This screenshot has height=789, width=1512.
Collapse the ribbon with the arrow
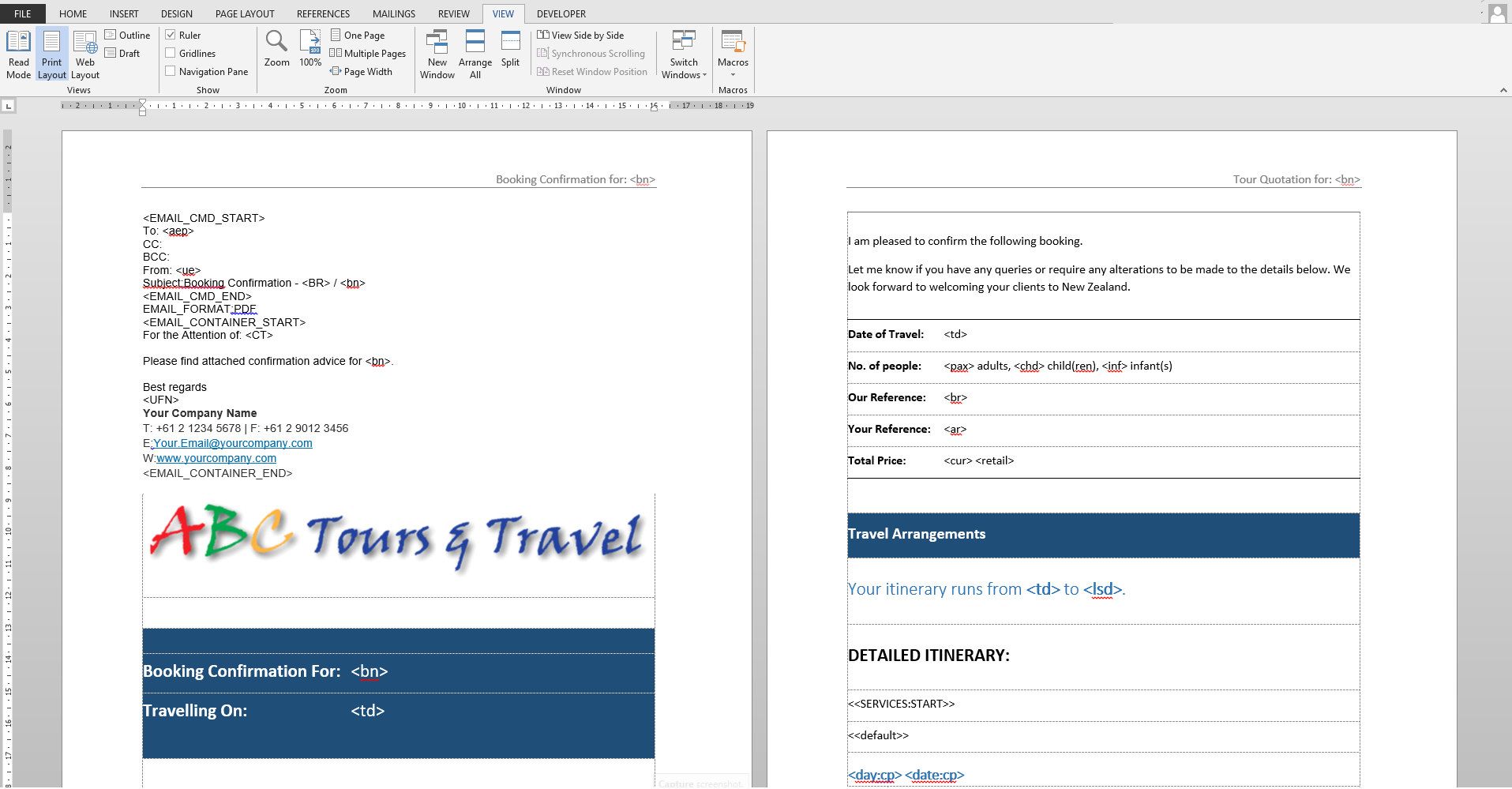(1503, 90)
